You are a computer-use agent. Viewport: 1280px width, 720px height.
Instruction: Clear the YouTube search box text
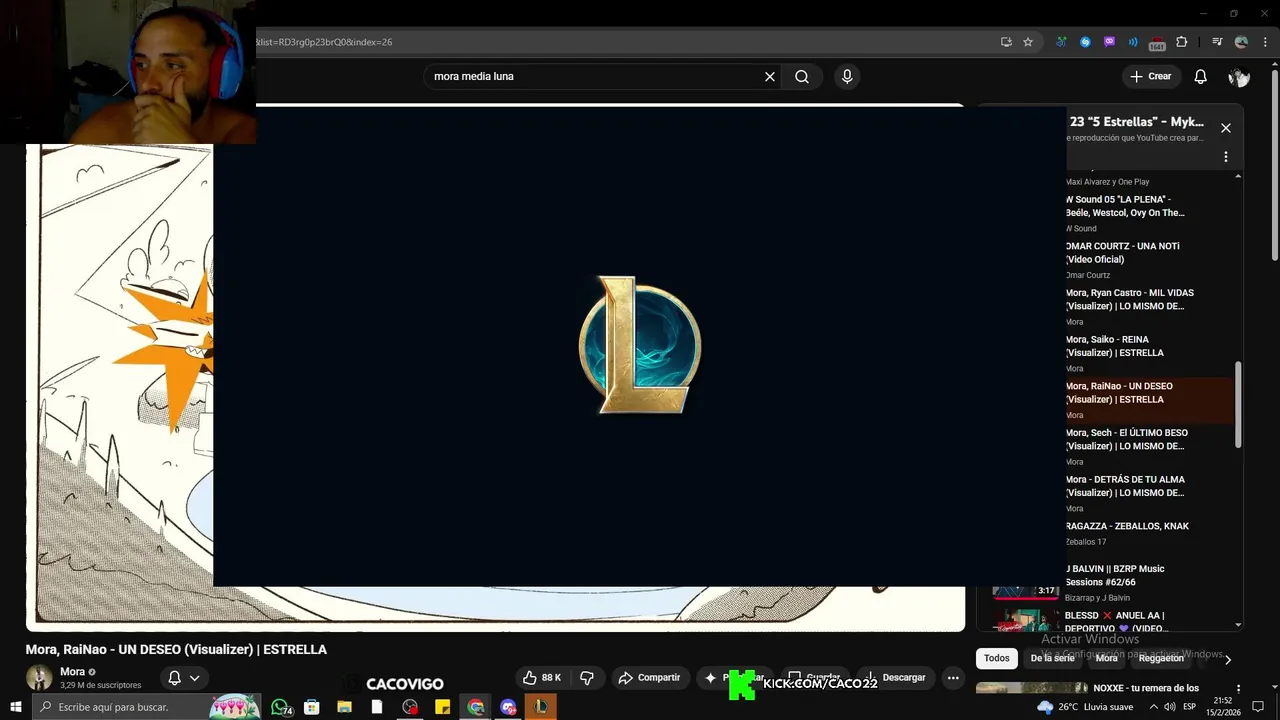(770, 77)
